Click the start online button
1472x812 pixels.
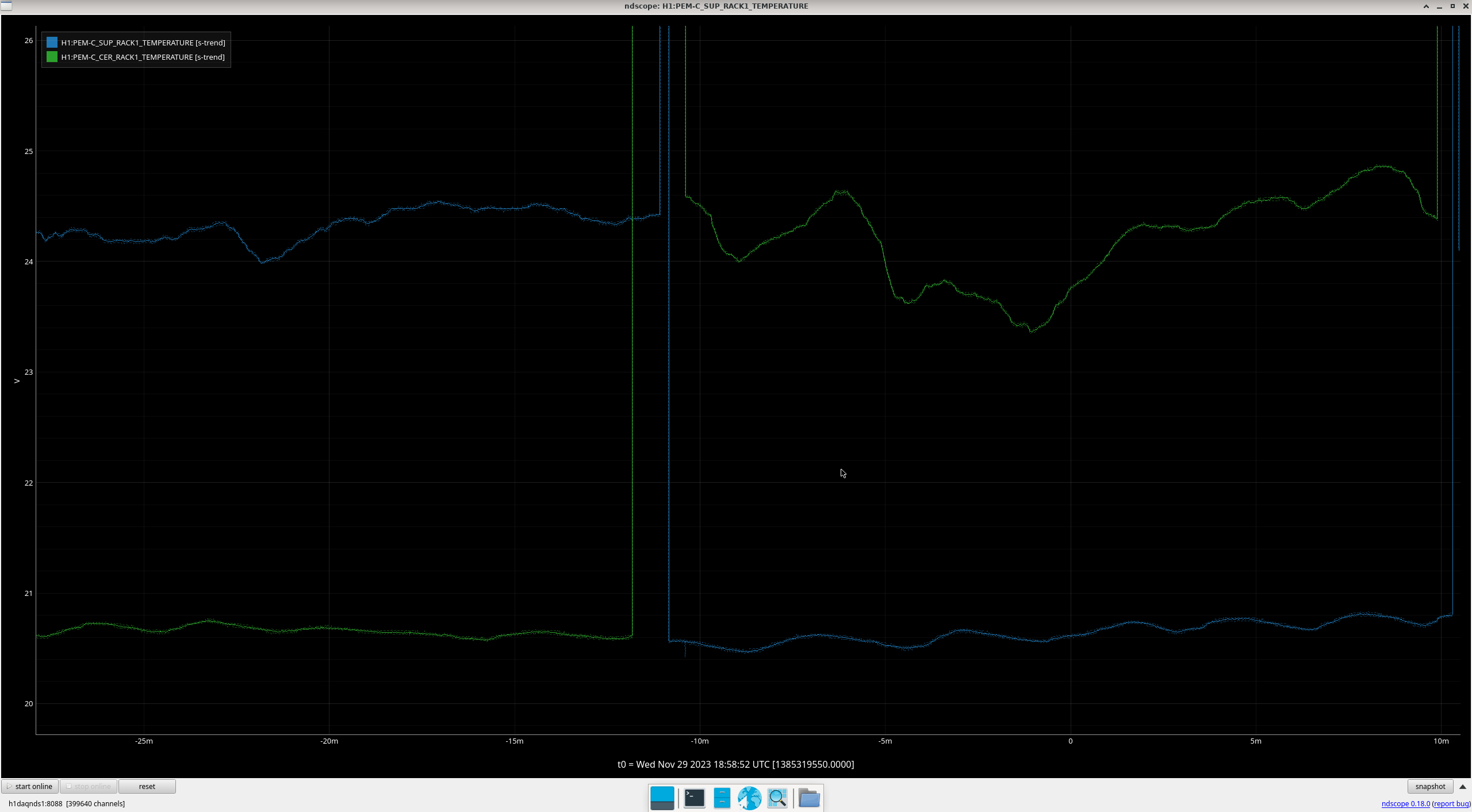(30, 786)
